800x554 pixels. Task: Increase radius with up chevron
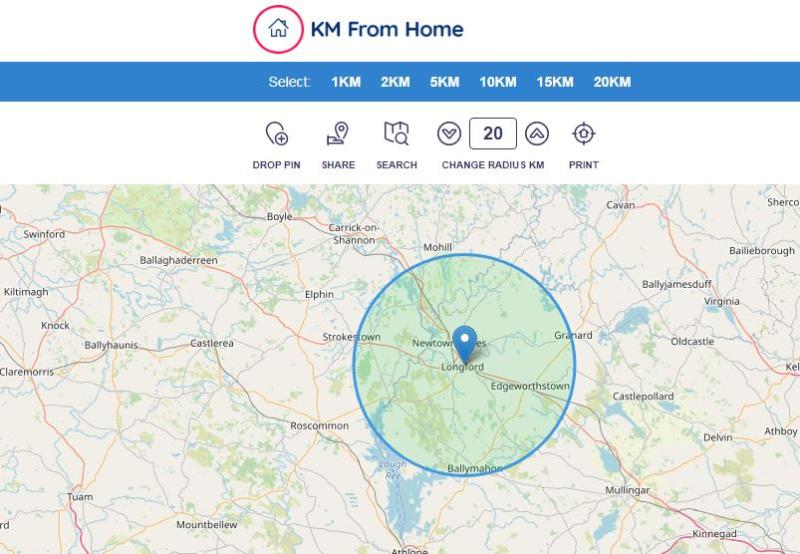537,134
